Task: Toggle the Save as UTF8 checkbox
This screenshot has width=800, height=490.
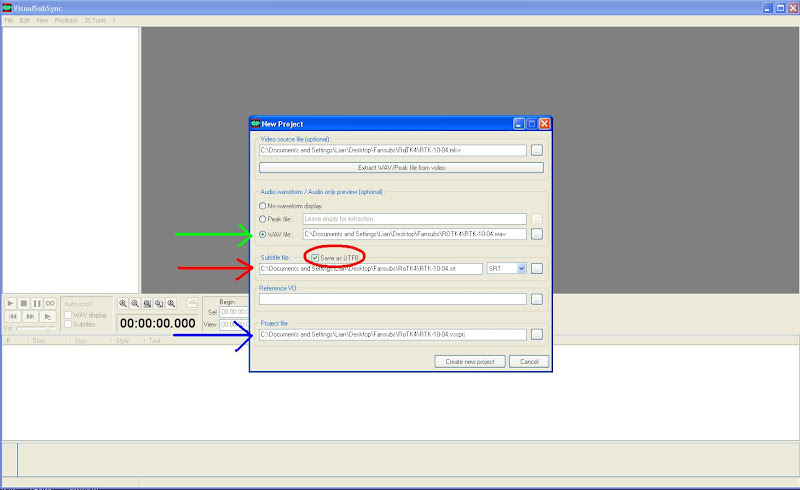Action: (315, 258)
